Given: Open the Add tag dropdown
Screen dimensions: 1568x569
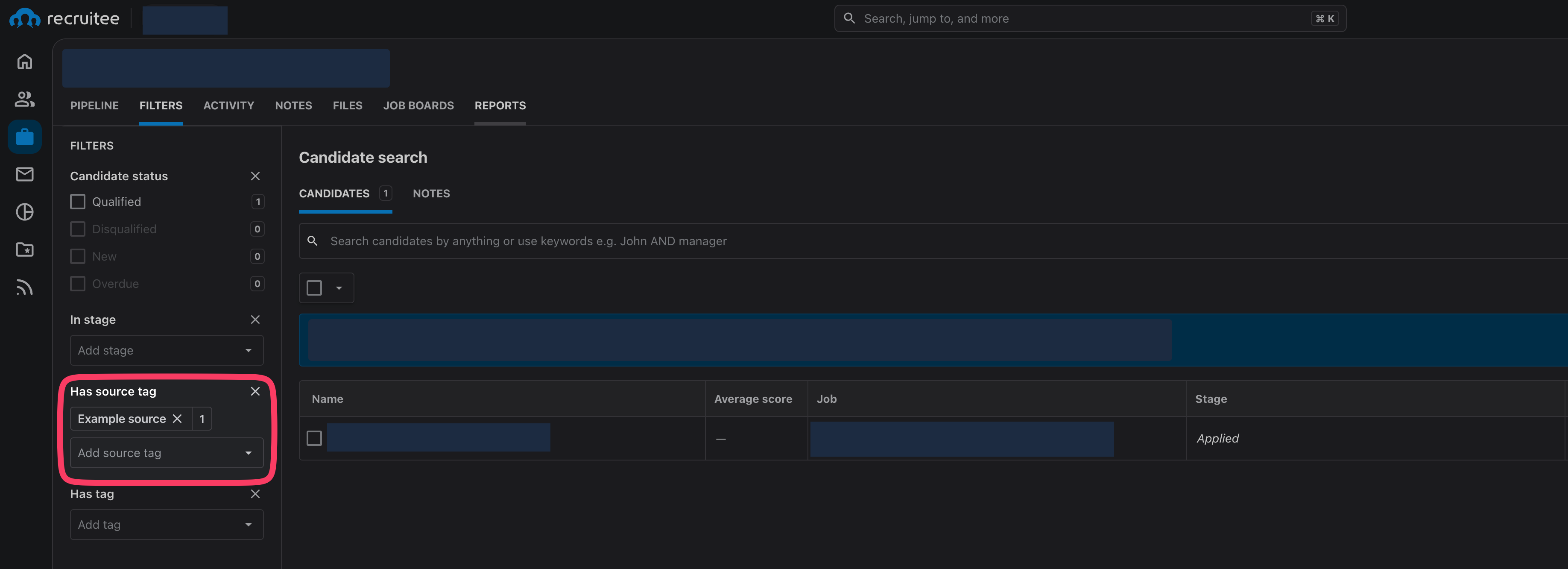Looking at the screenshot, I should [166, 525].
